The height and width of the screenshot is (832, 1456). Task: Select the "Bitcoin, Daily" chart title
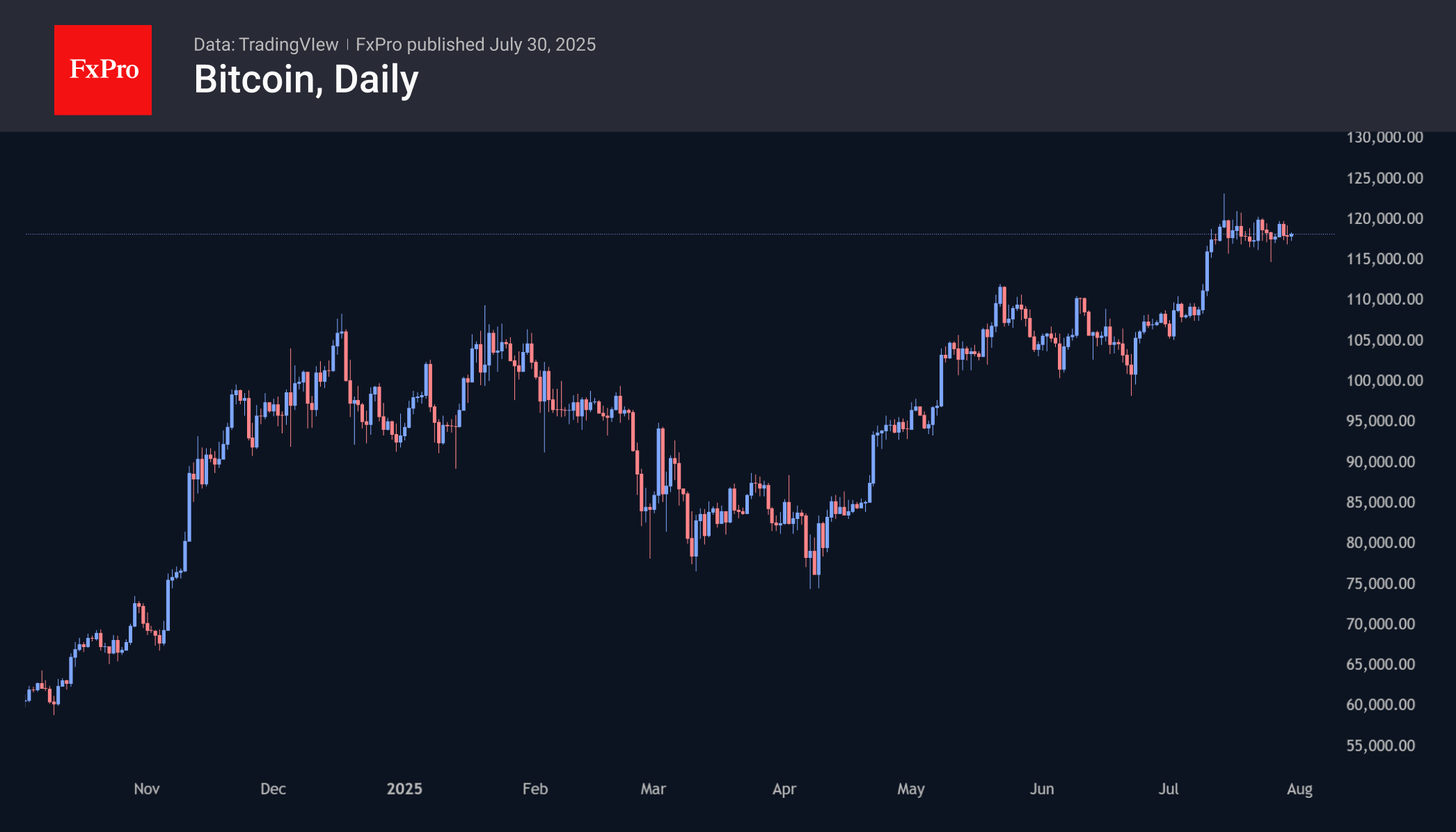(x=306, y=79)
